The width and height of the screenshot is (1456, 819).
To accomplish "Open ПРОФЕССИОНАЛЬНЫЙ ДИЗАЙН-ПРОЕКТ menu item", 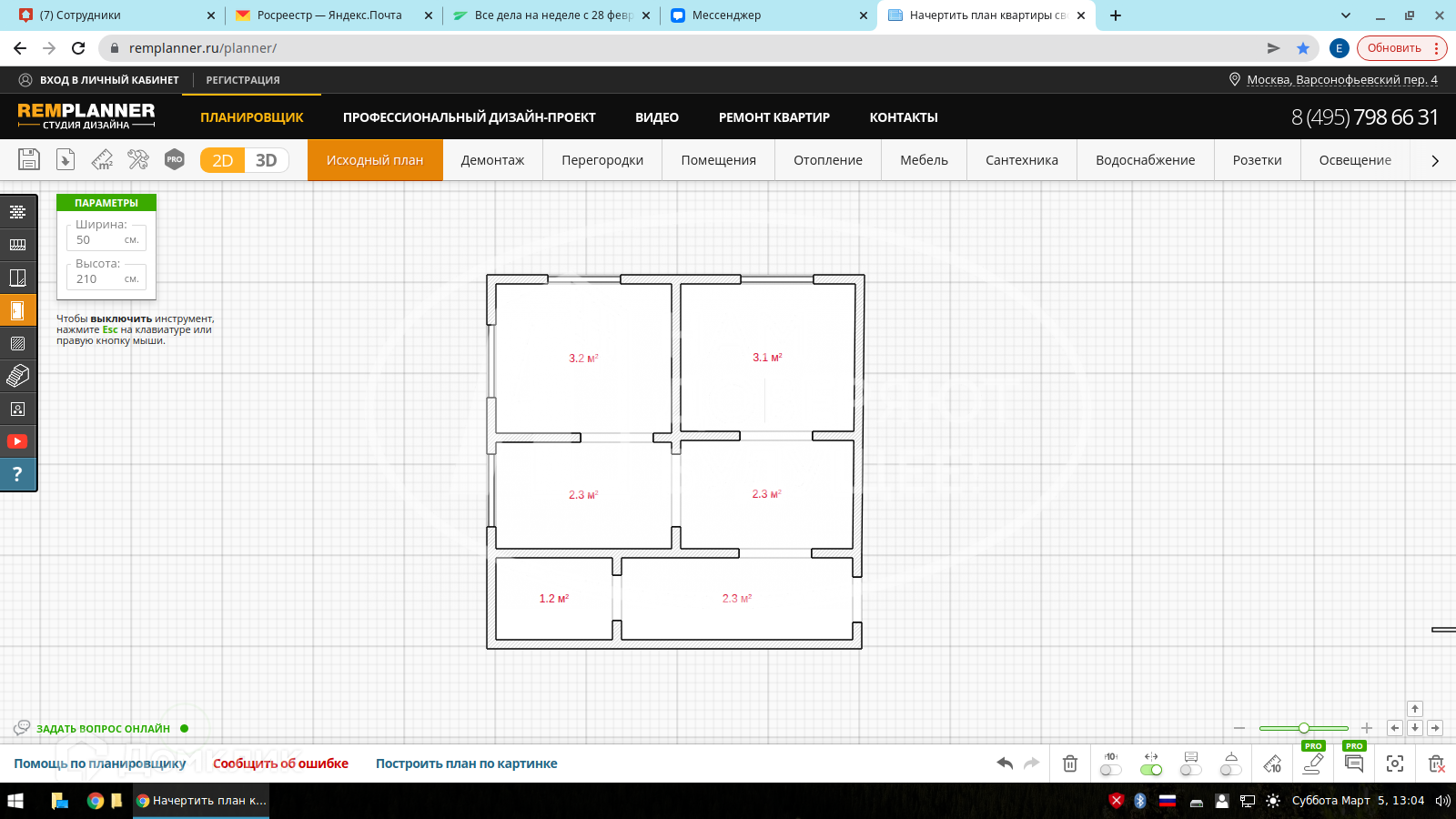I will (470, 117).
